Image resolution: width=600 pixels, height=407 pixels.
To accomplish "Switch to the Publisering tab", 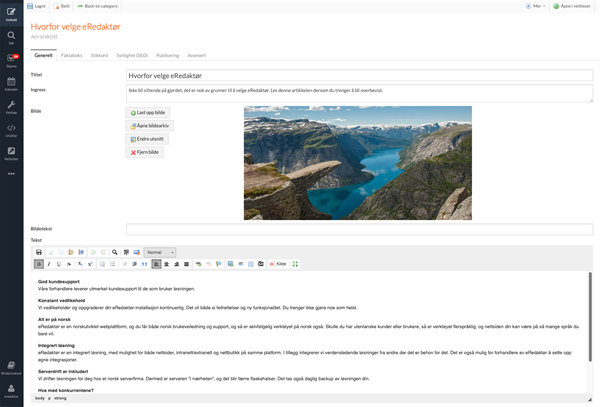I will coord(168,55).
